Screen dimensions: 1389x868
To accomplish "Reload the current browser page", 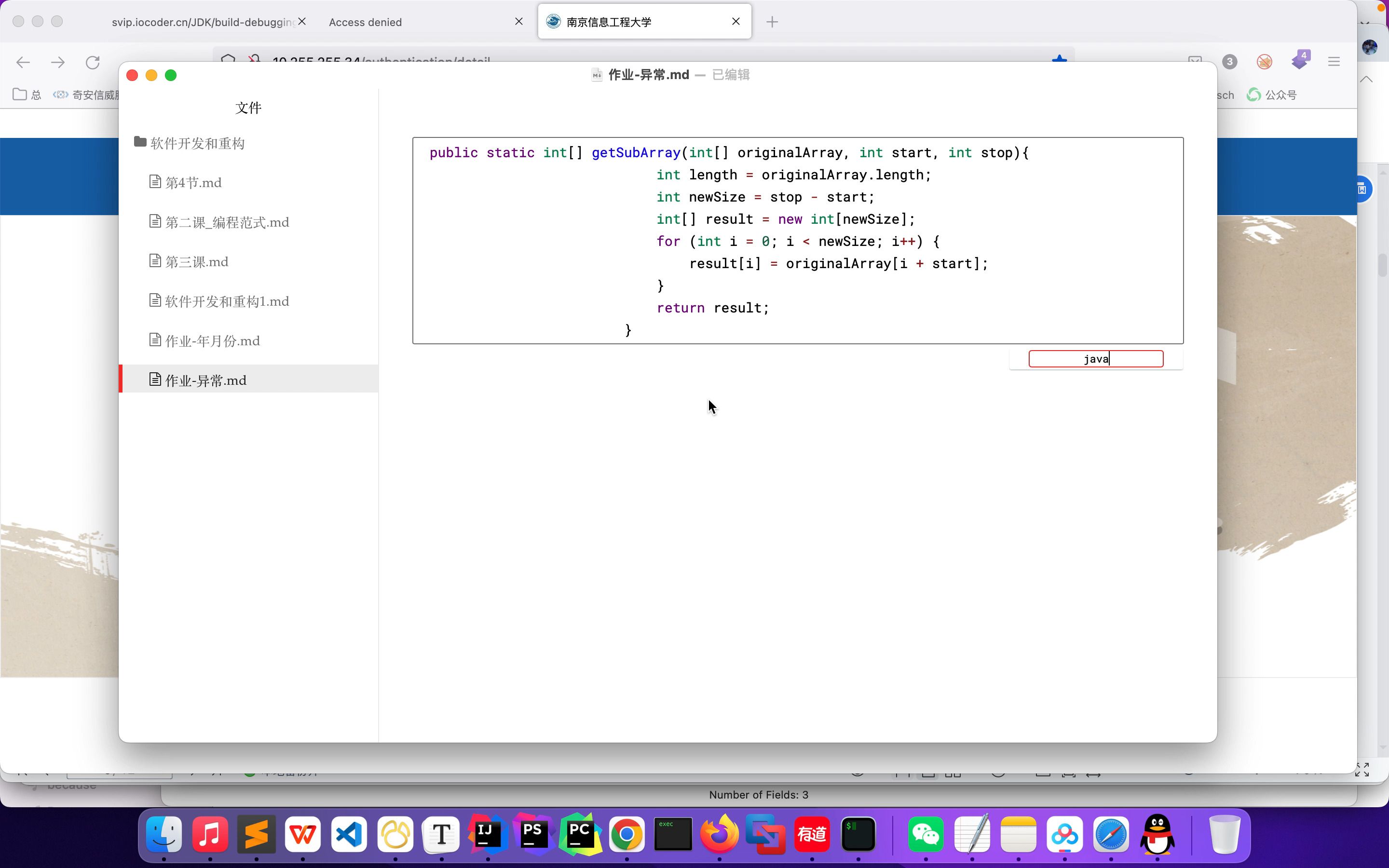I will tap(93, 62).
